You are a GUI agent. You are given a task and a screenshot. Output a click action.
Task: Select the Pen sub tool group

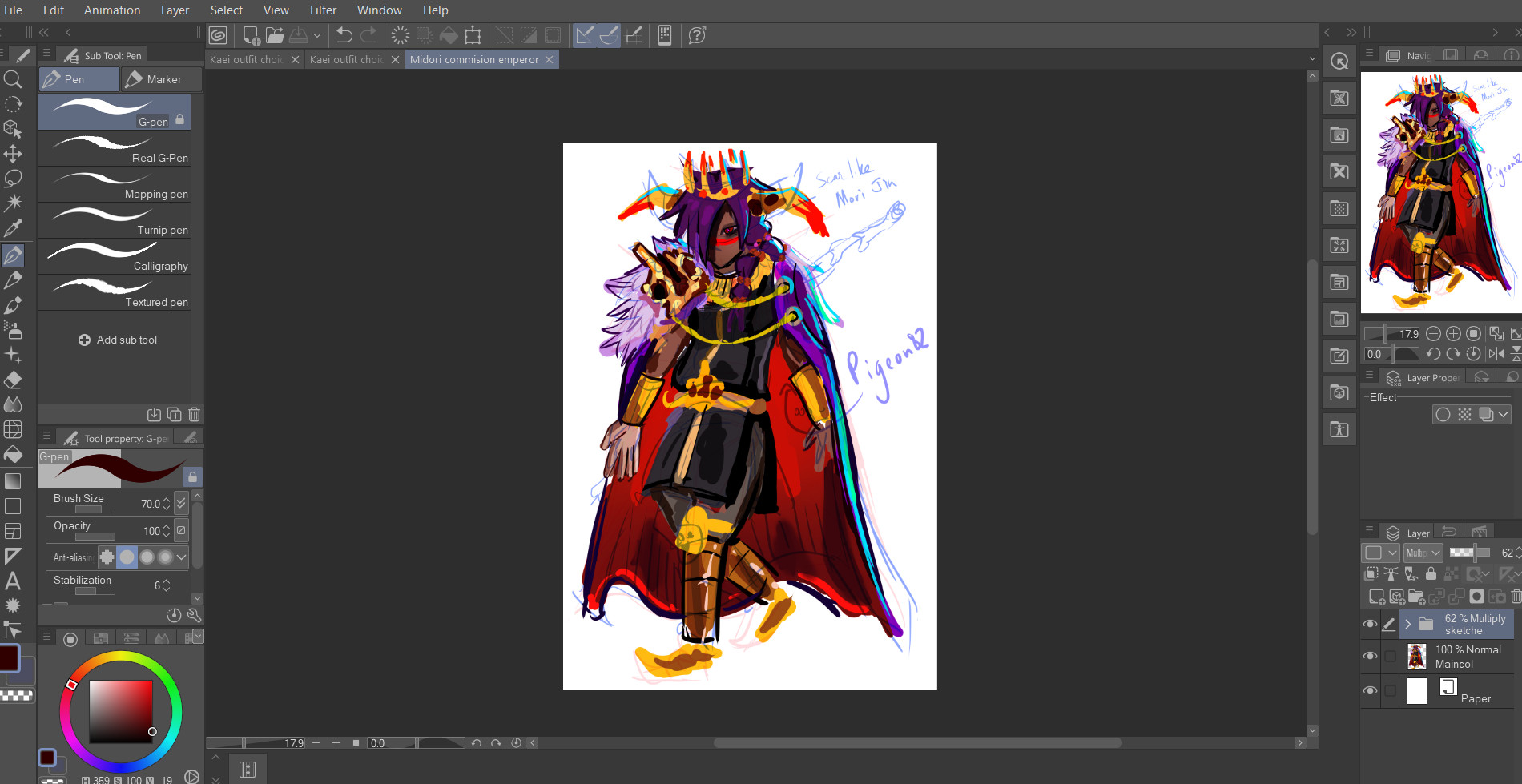point(79,79)
